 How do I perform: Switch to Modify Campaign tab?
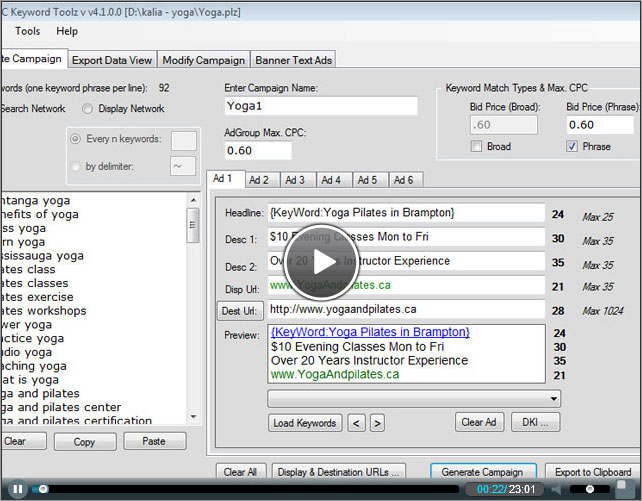pyautogui.click(x=203, y=60)
